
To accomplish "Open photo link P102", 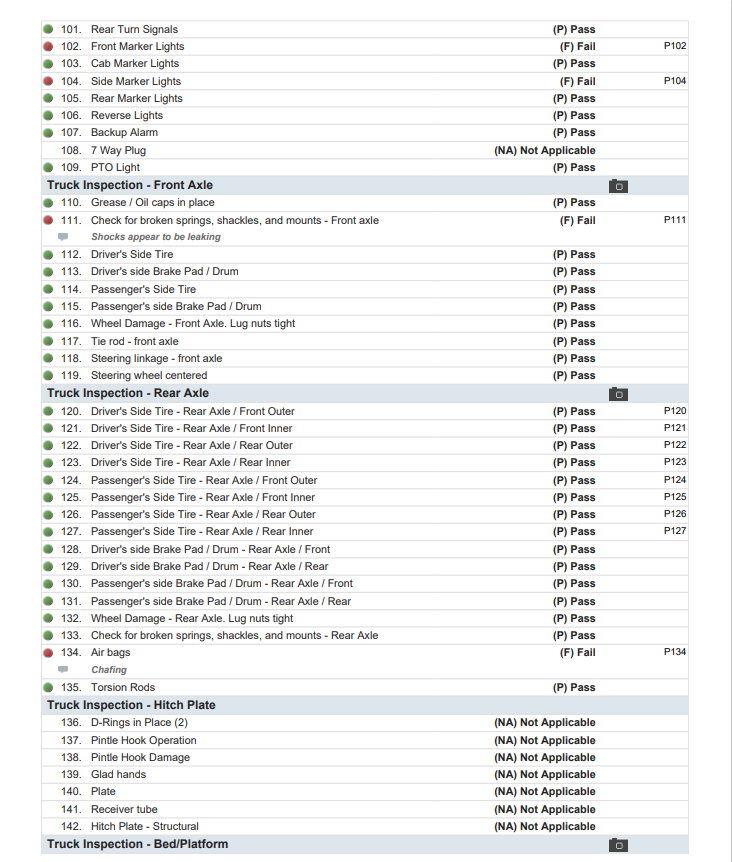I will click(x=674, y=46).
